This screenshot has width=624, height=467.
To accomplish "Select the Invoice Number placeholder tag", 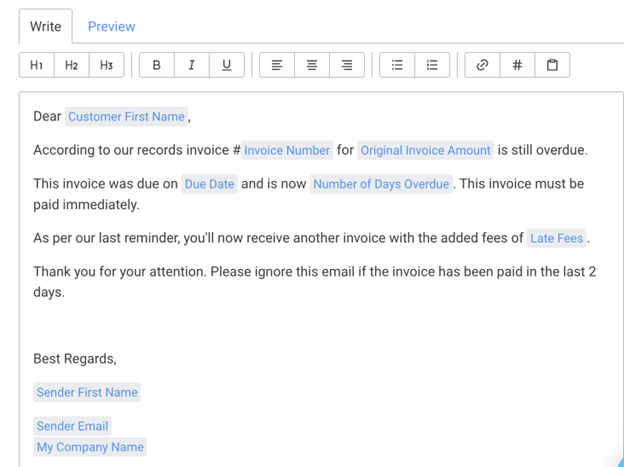I will [287, 150].
